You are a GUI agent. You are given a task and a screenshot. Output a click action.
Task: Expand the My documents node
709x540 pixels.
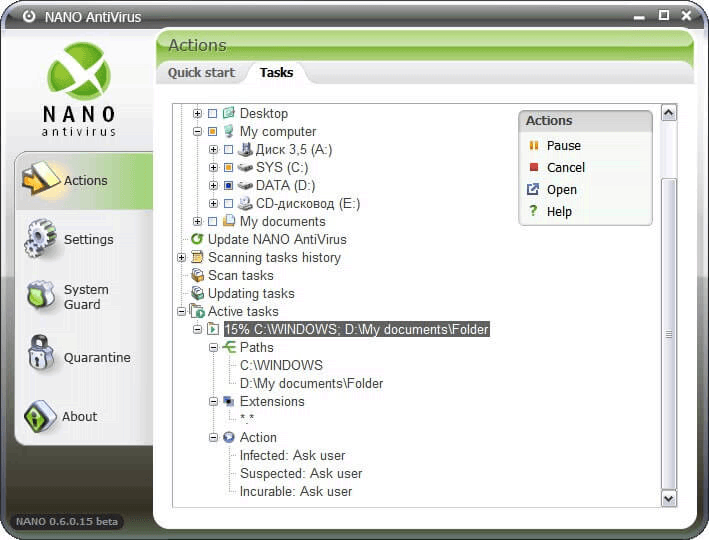(197, 221)
